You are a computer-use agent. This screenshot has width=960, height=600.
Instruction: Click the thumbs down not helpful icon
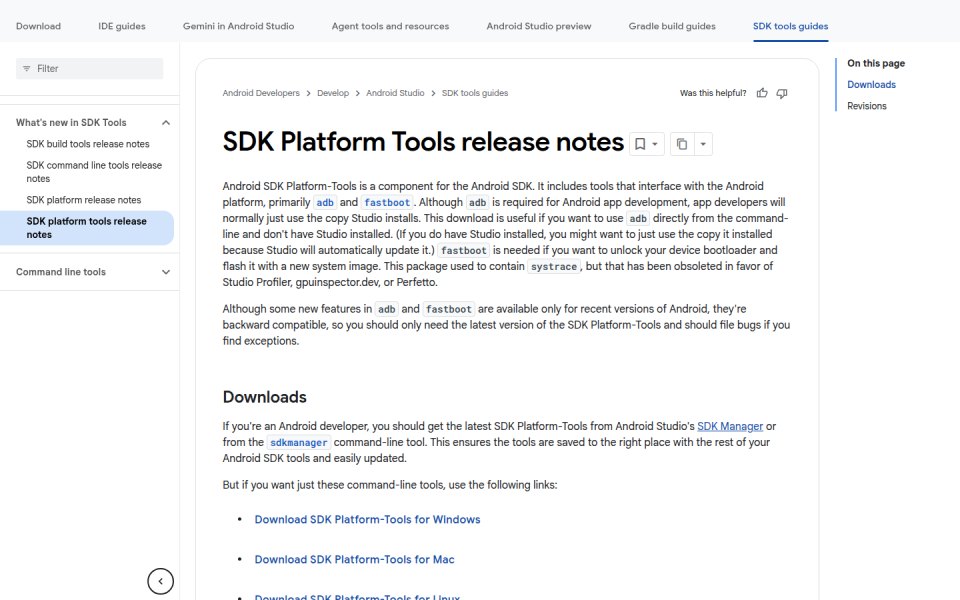[x=782, y=93]
